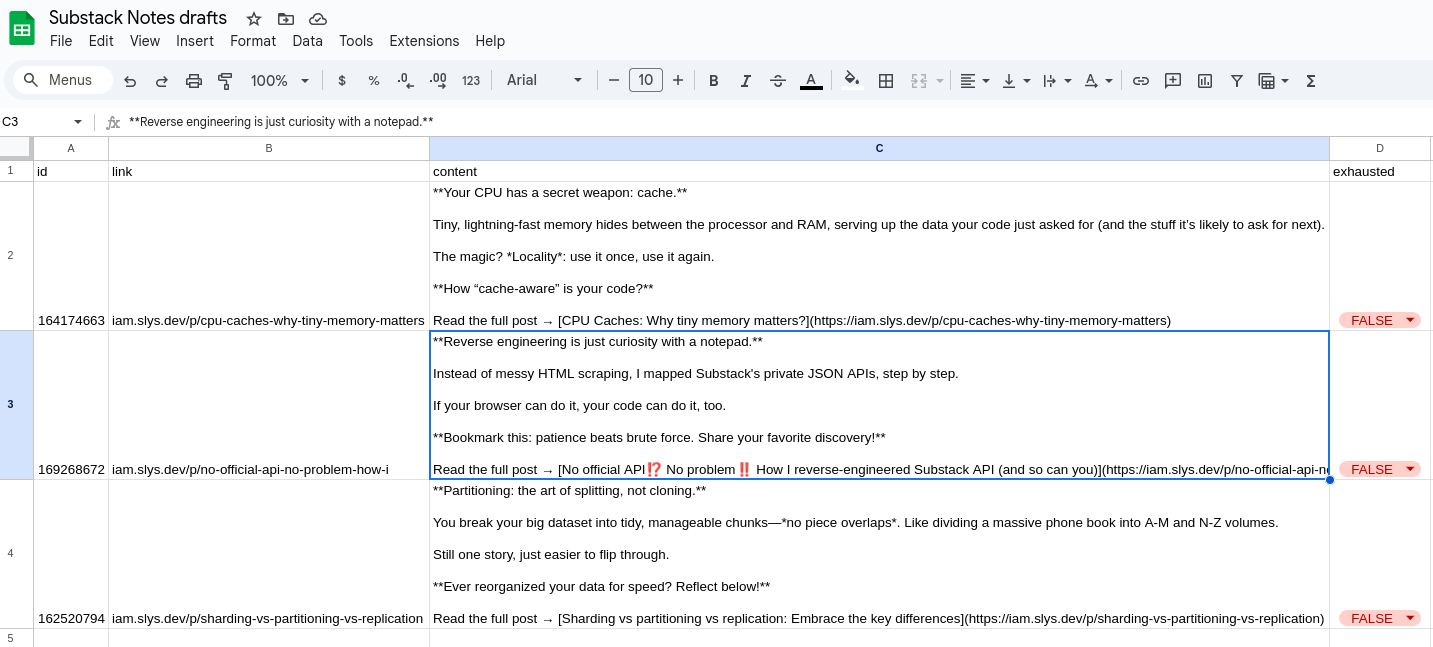Viewport: 1433px width, 647px height.
Task: Click the document title Substack Notes drafts
Action: coord(138,18)
